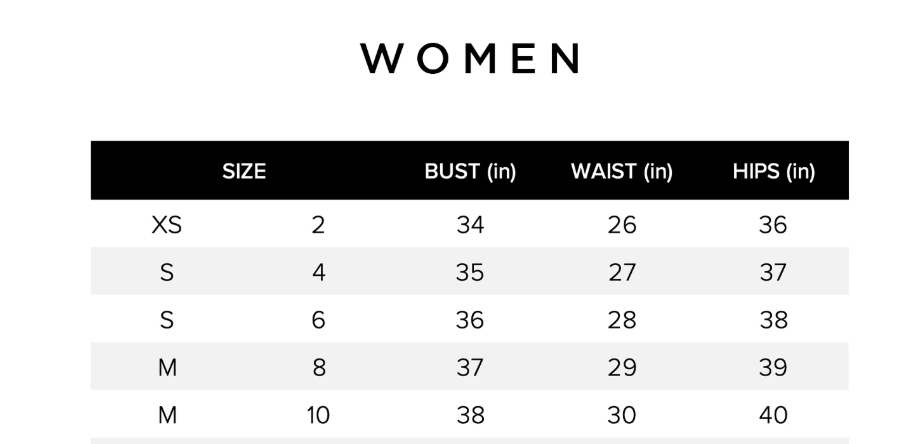Click hips value 39
Image resolution: width=908 pixels, height=444 pixels.
(x=773, y=367)
